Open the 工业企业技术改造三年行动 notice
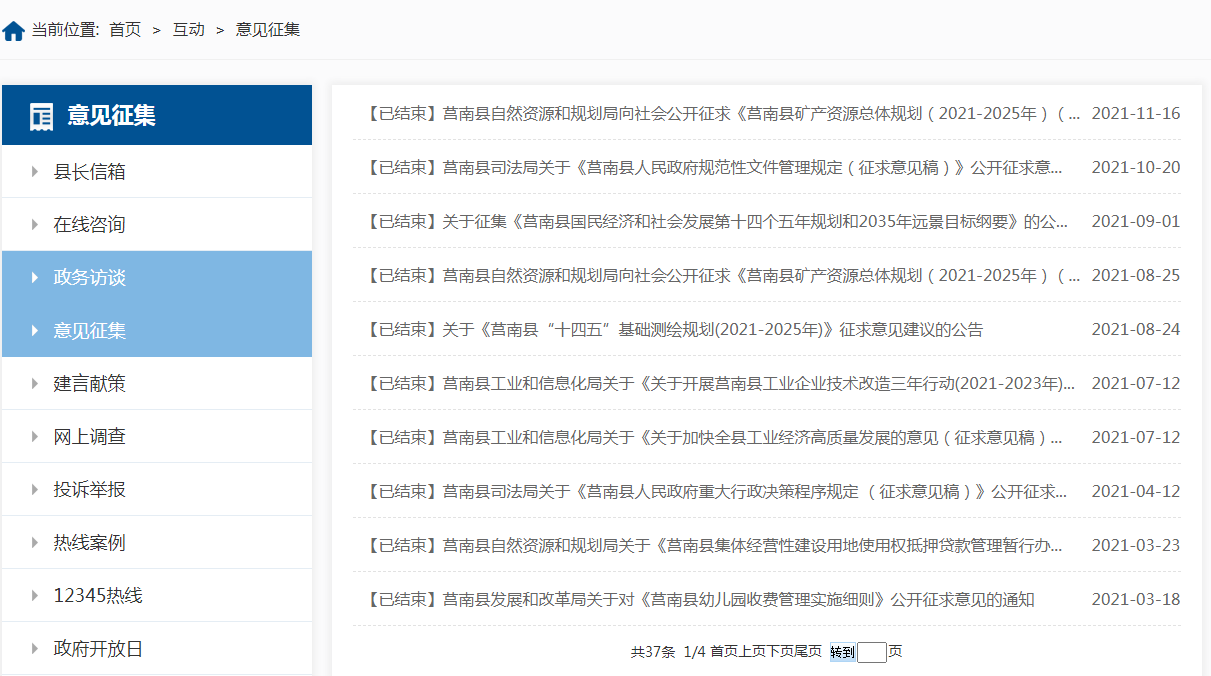This screenshot has width=1211, height=676. pos(720,383)
